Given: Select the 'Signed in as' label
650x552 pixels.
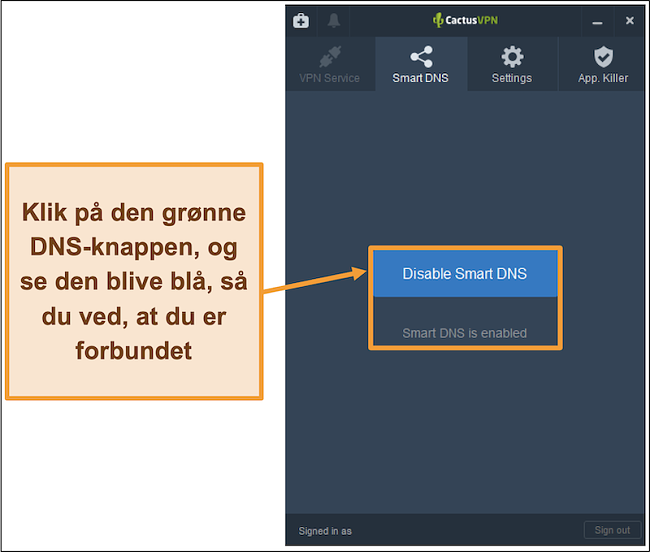Looking at the screenshot, I should pos(325,531).
